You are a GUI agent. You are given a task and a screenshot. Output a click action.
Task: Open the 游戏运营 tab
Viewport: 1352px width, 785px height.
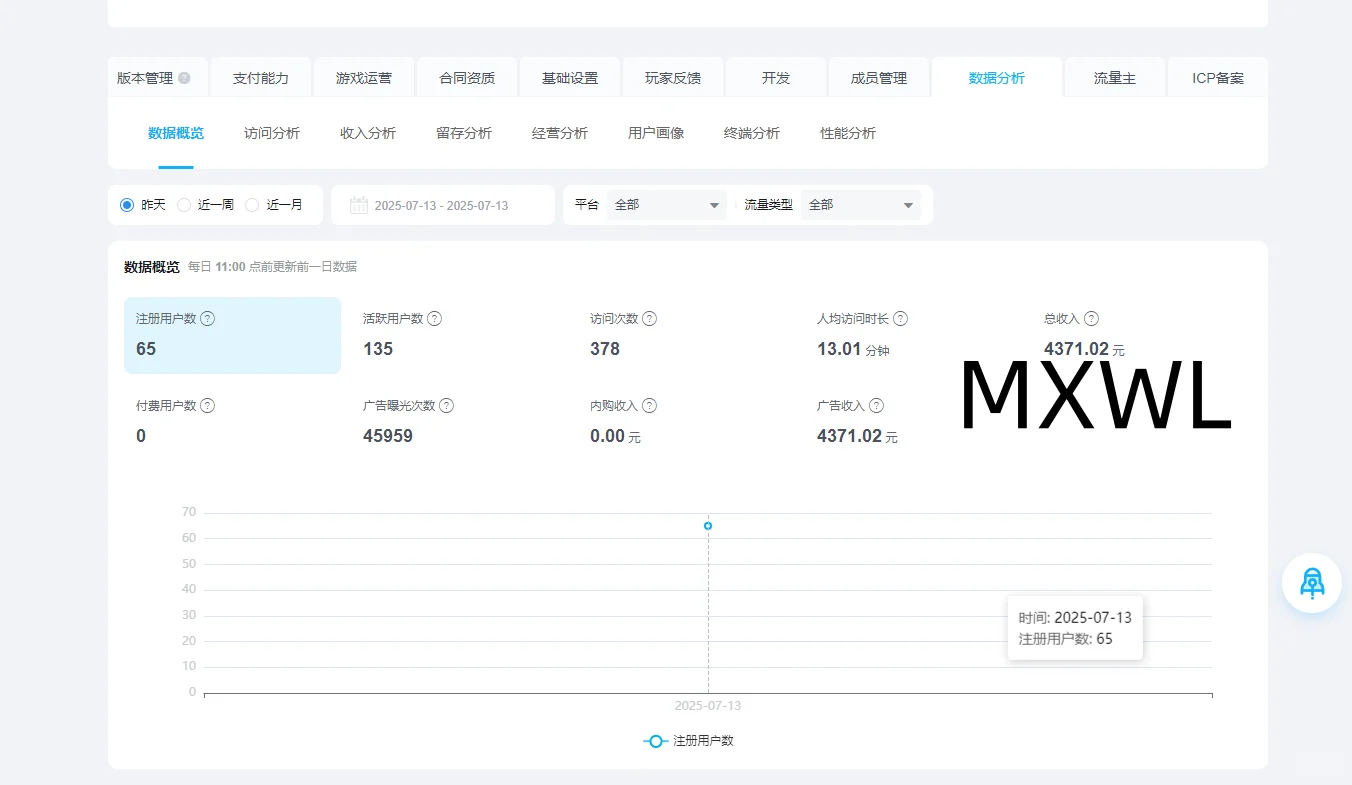coord(364,78)
